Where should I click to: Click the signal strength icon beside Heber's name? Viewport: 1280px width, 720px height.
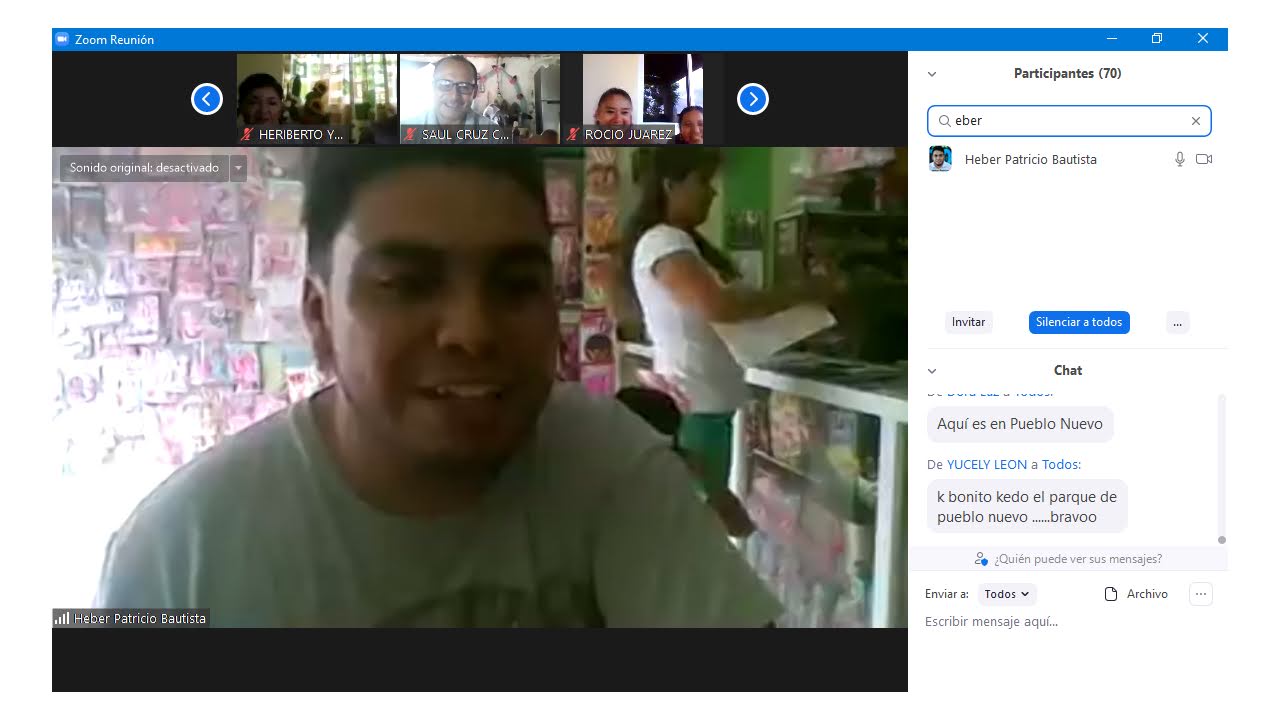[x=62, y=618]
